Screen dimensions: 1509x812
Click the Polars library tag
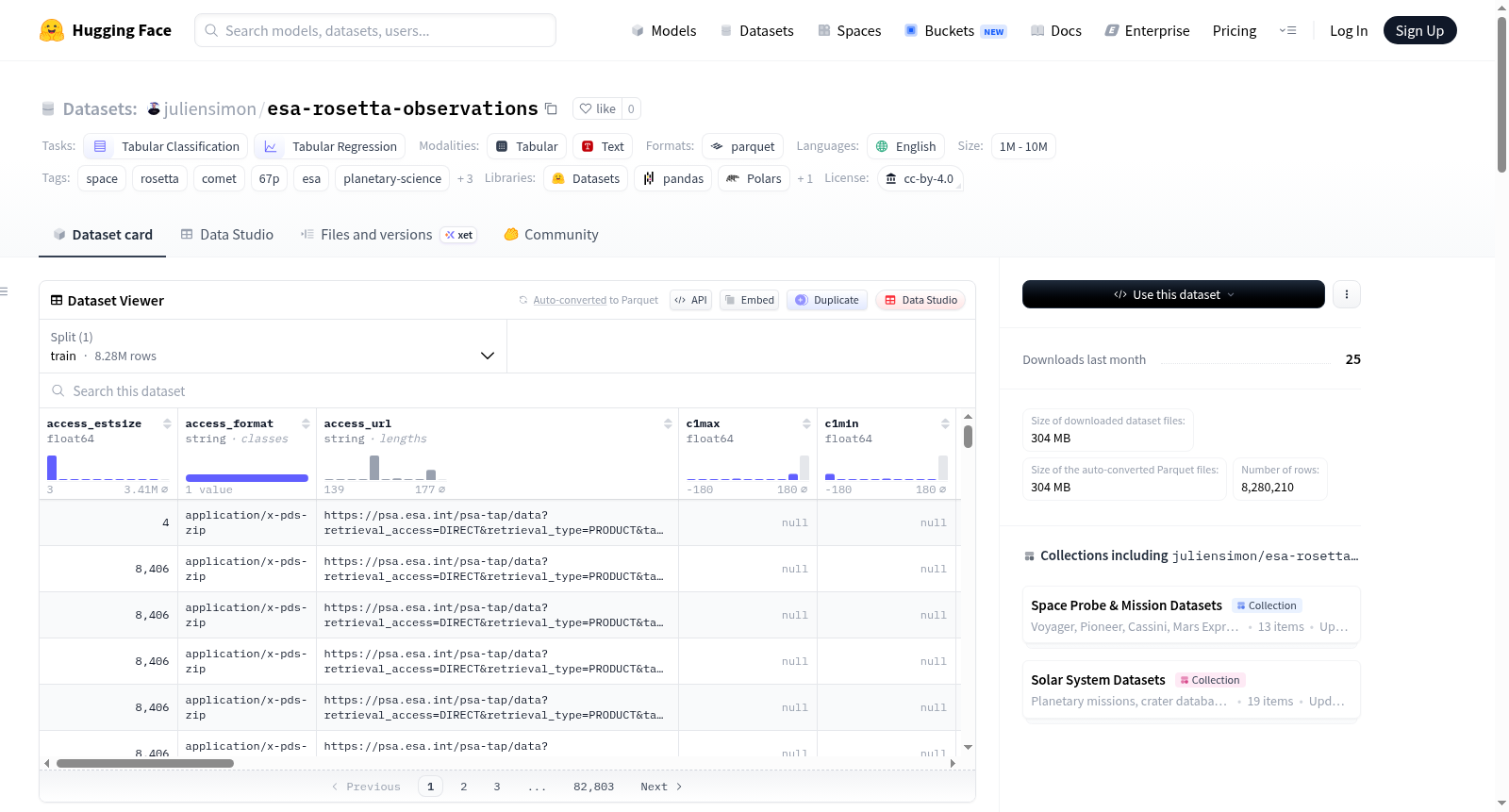(x=754, y=178)
